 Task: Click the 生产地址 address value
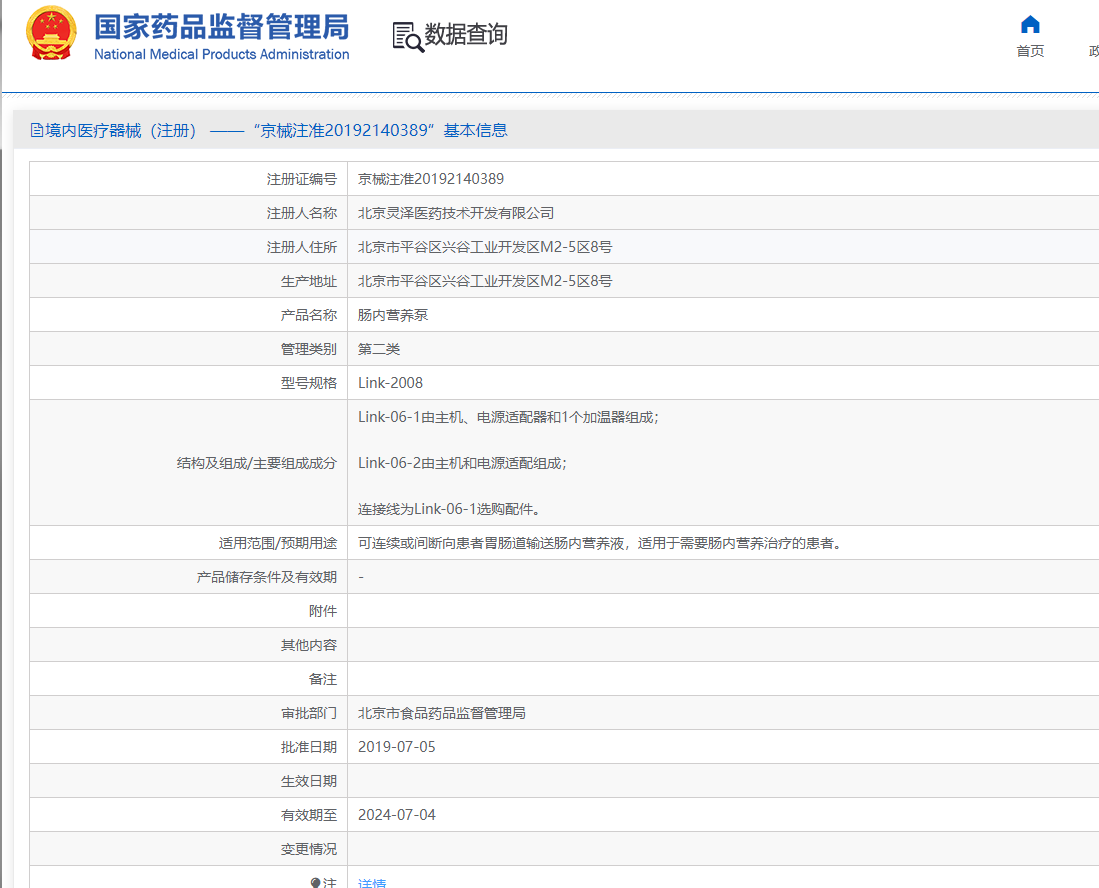click(x=484, y=281)
